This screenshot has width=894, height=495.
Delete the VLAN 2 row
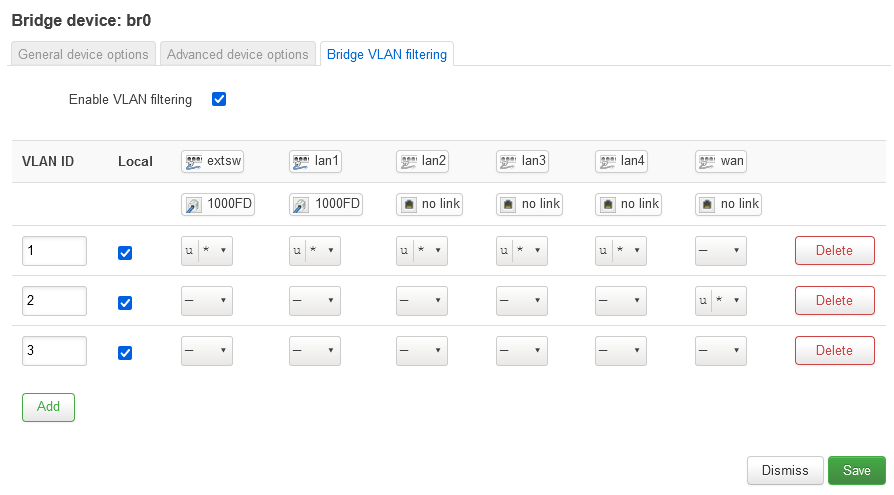[x=835, y=301]
